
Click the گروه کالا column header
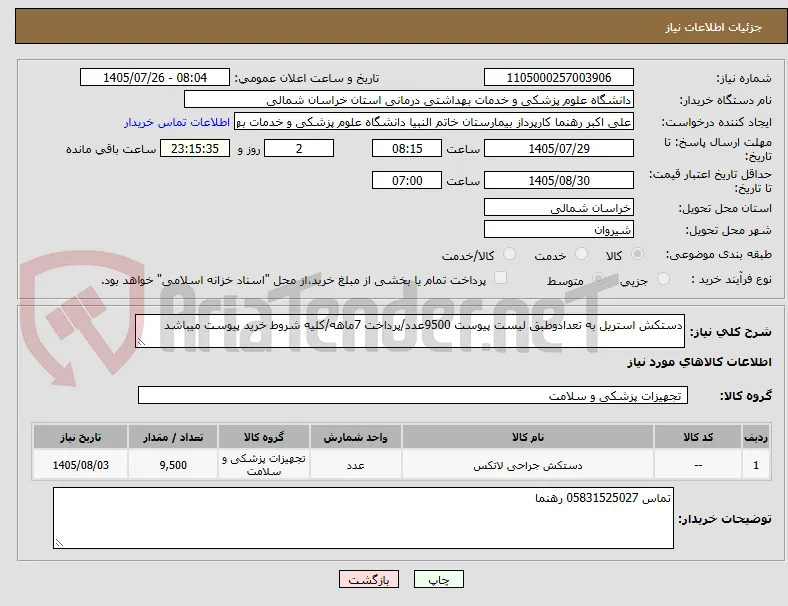point(264,437)
